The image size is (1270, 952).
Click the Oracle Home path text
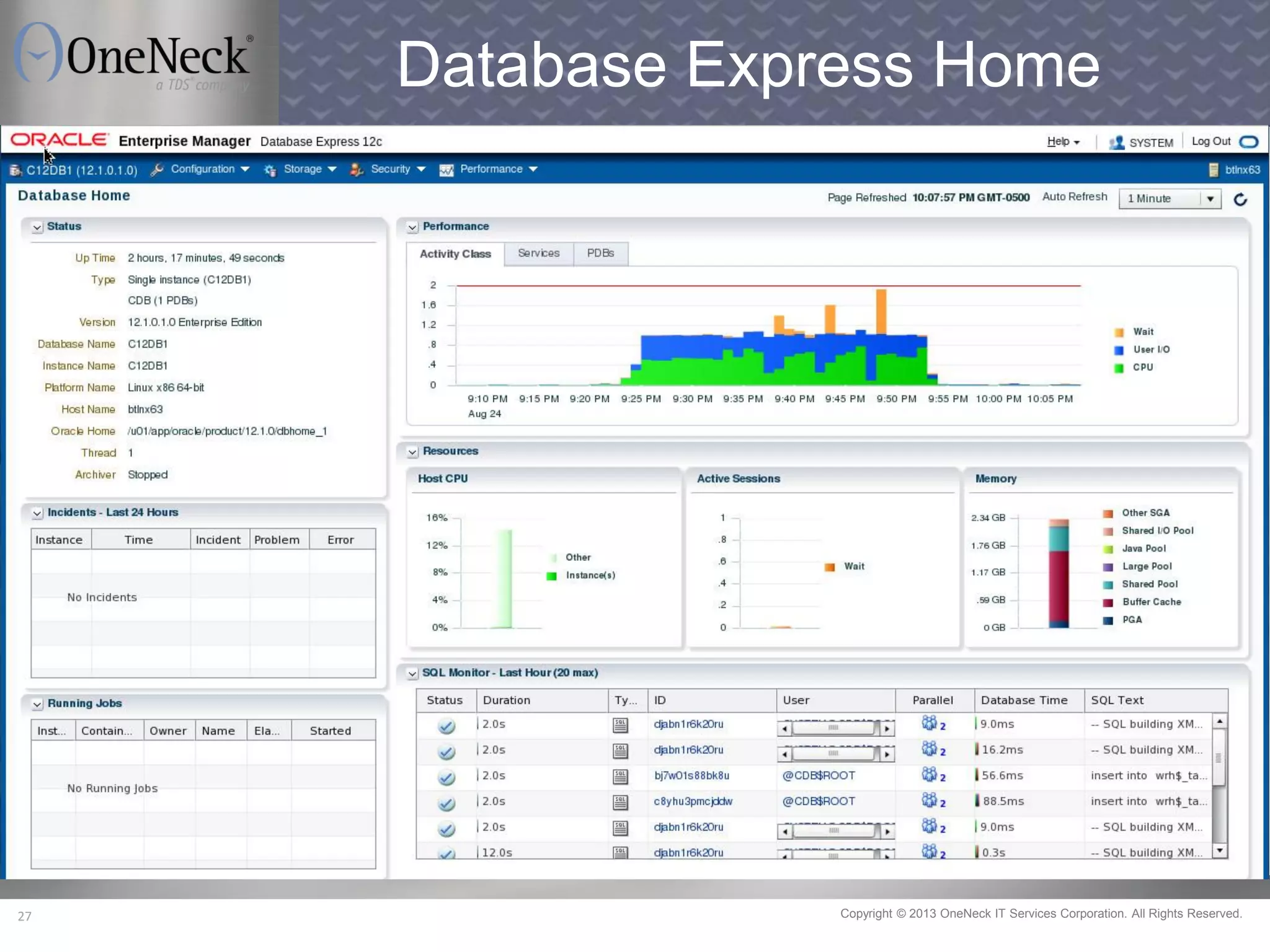click(x=227, y=431)
